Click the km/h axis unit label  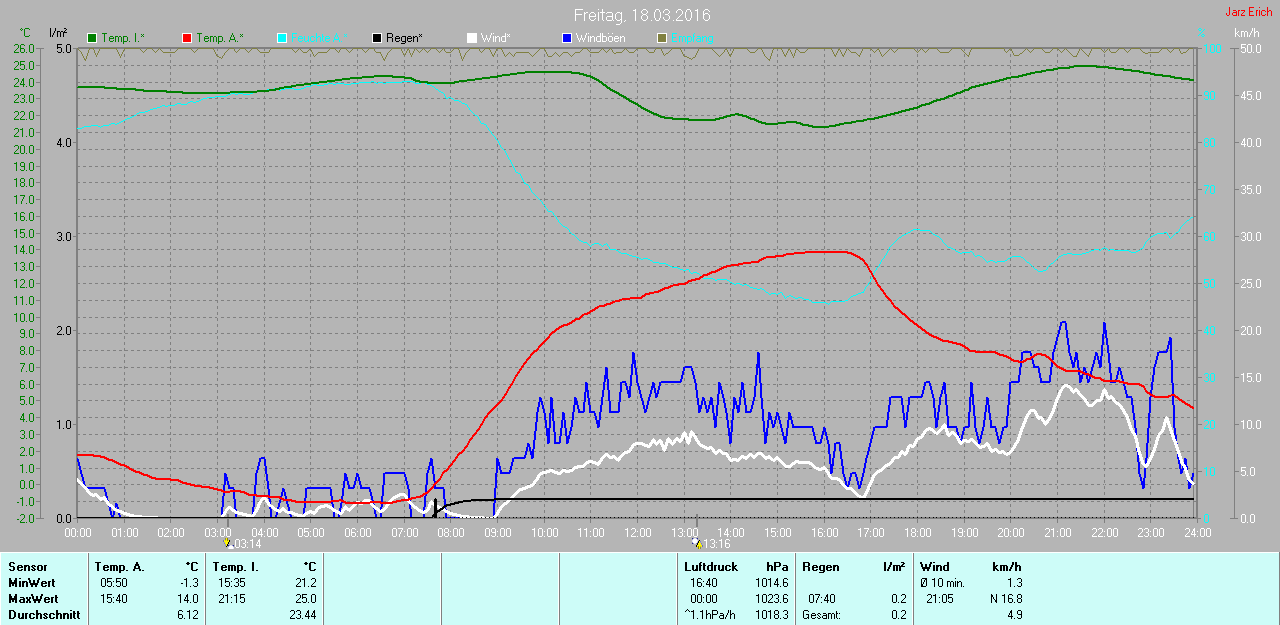tap(1246, 33)
